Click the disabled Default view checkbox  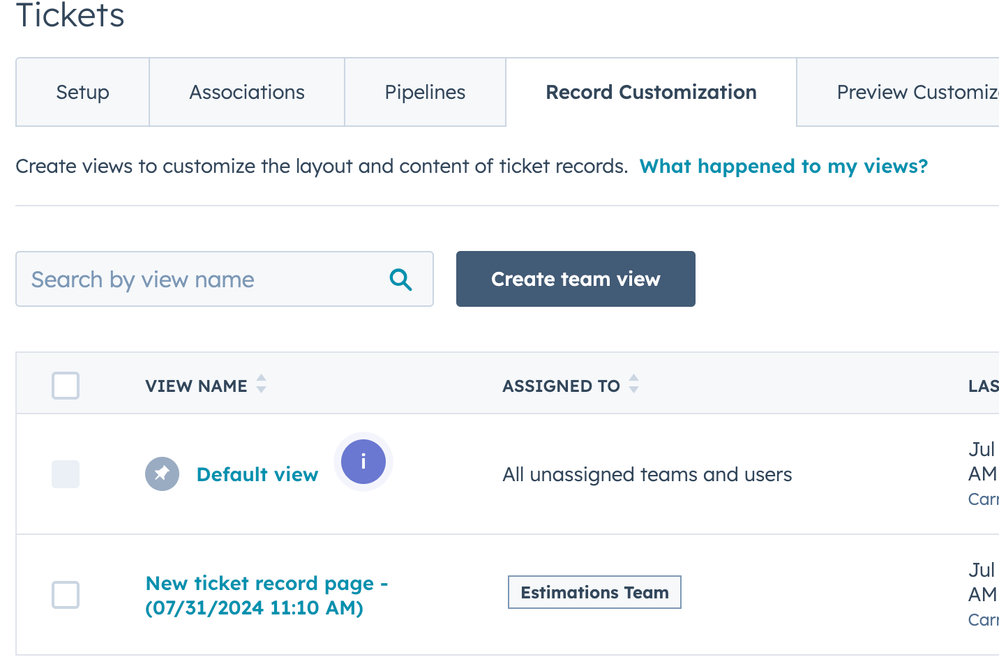pyautogui.click(x=66, y=474)
